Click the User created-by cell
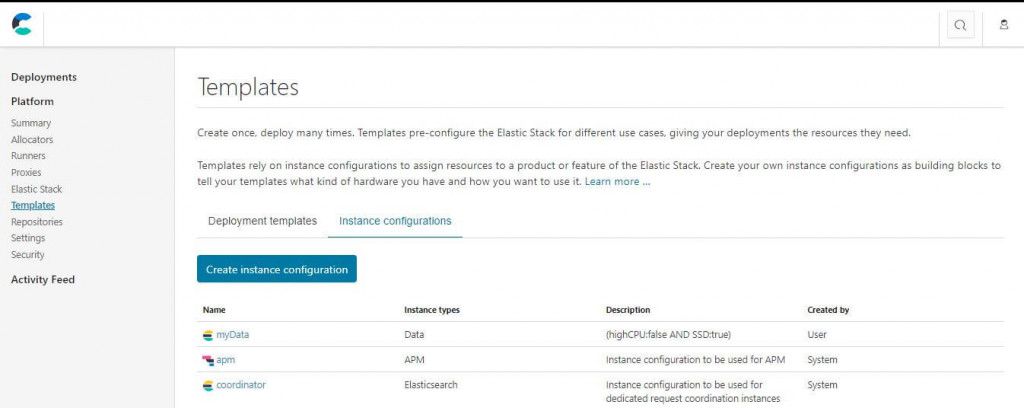 817,335
